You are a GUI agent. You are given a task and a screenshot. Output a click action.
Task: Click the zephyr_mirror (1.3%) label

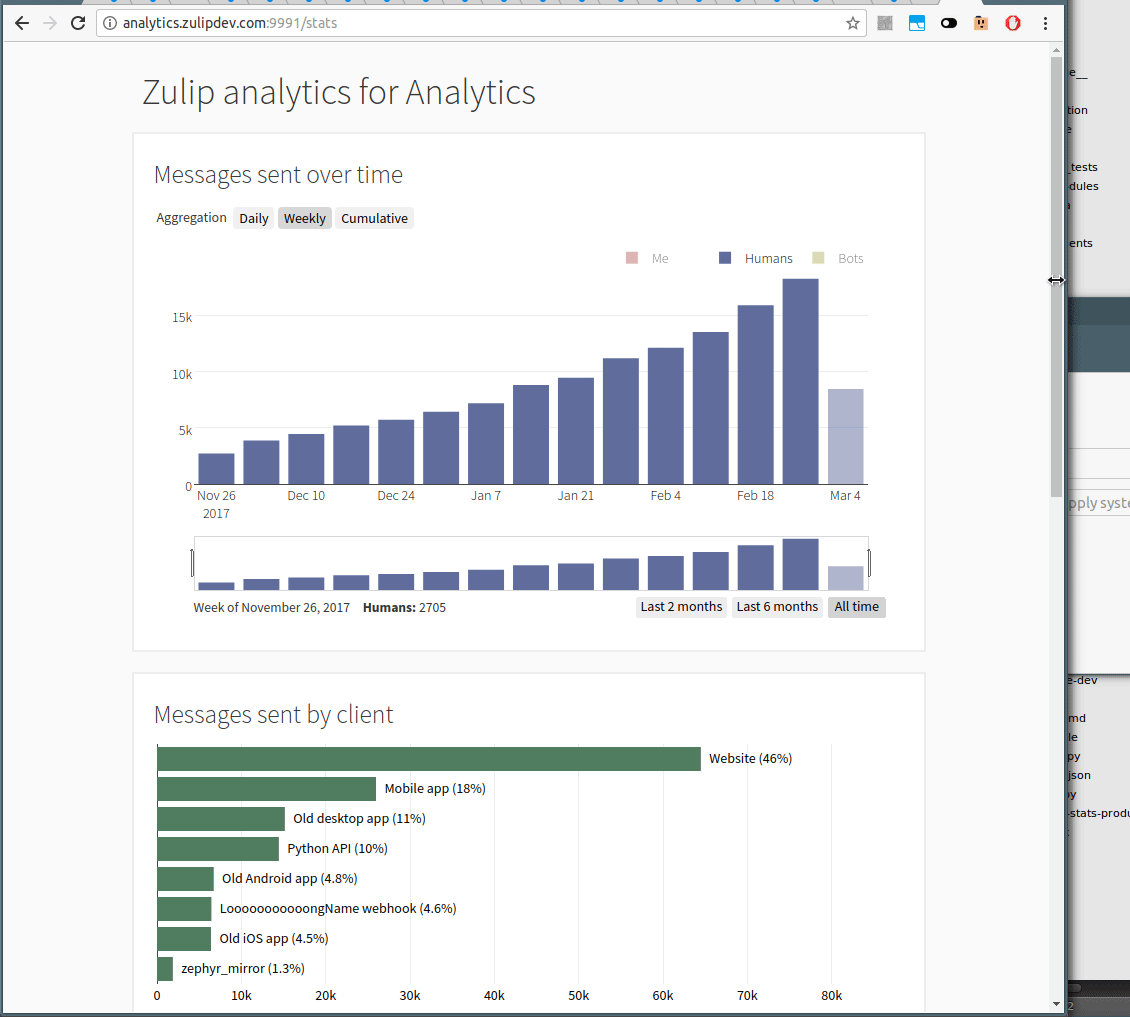tap(243, 969)
